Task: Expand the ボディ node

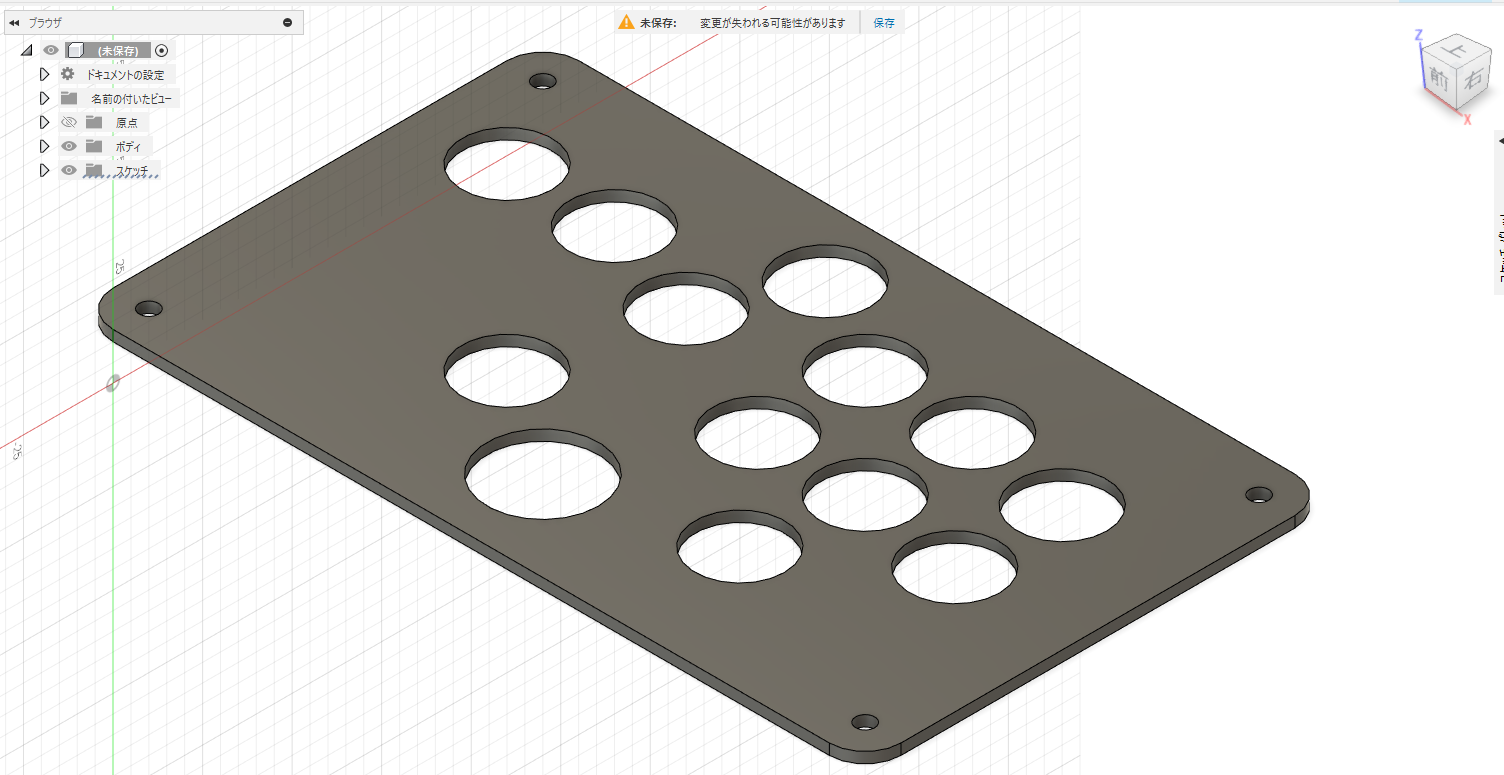Action: tap(44, 146)
